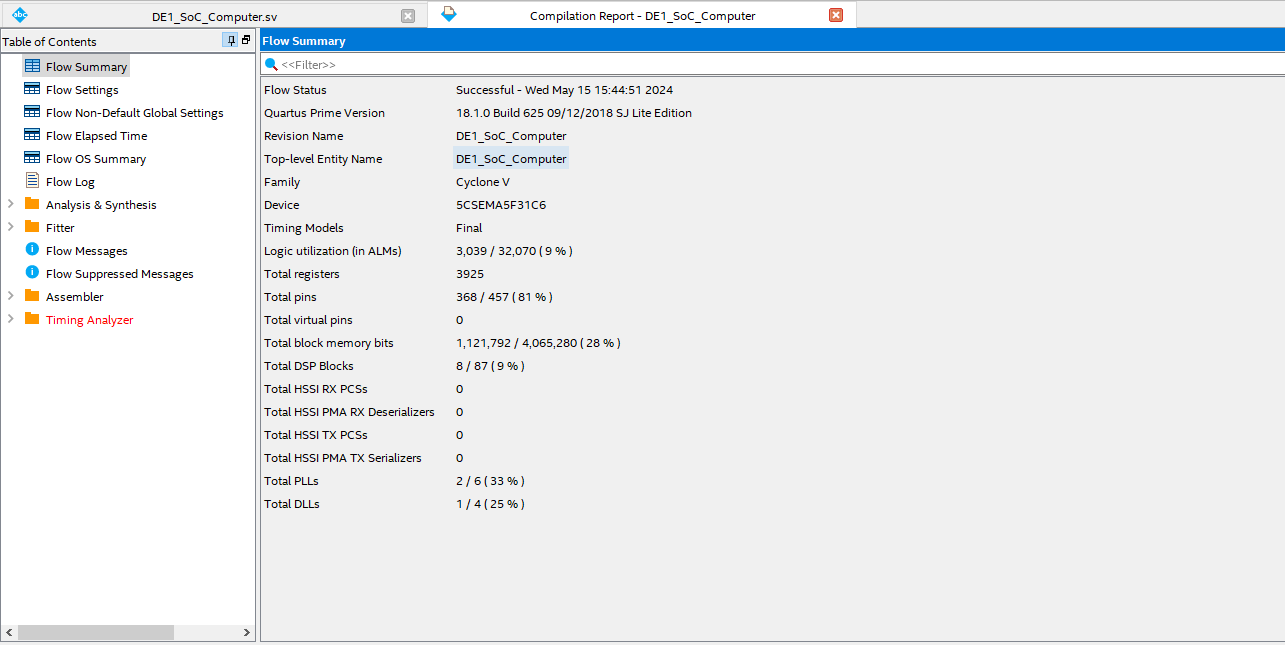This screenshot has width=1285, height=645.
Task: Click the 'Revision Name' row label
Action: tap(303, 136)
